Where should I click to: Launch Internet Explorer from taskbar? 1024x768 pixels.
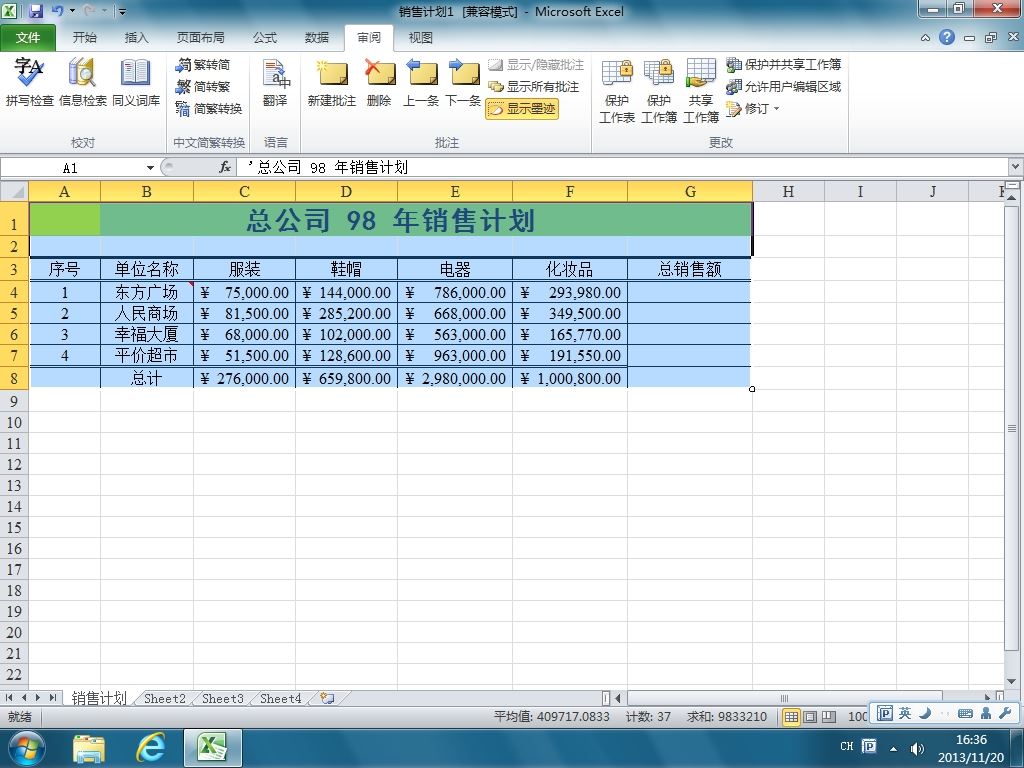point(150,748)
